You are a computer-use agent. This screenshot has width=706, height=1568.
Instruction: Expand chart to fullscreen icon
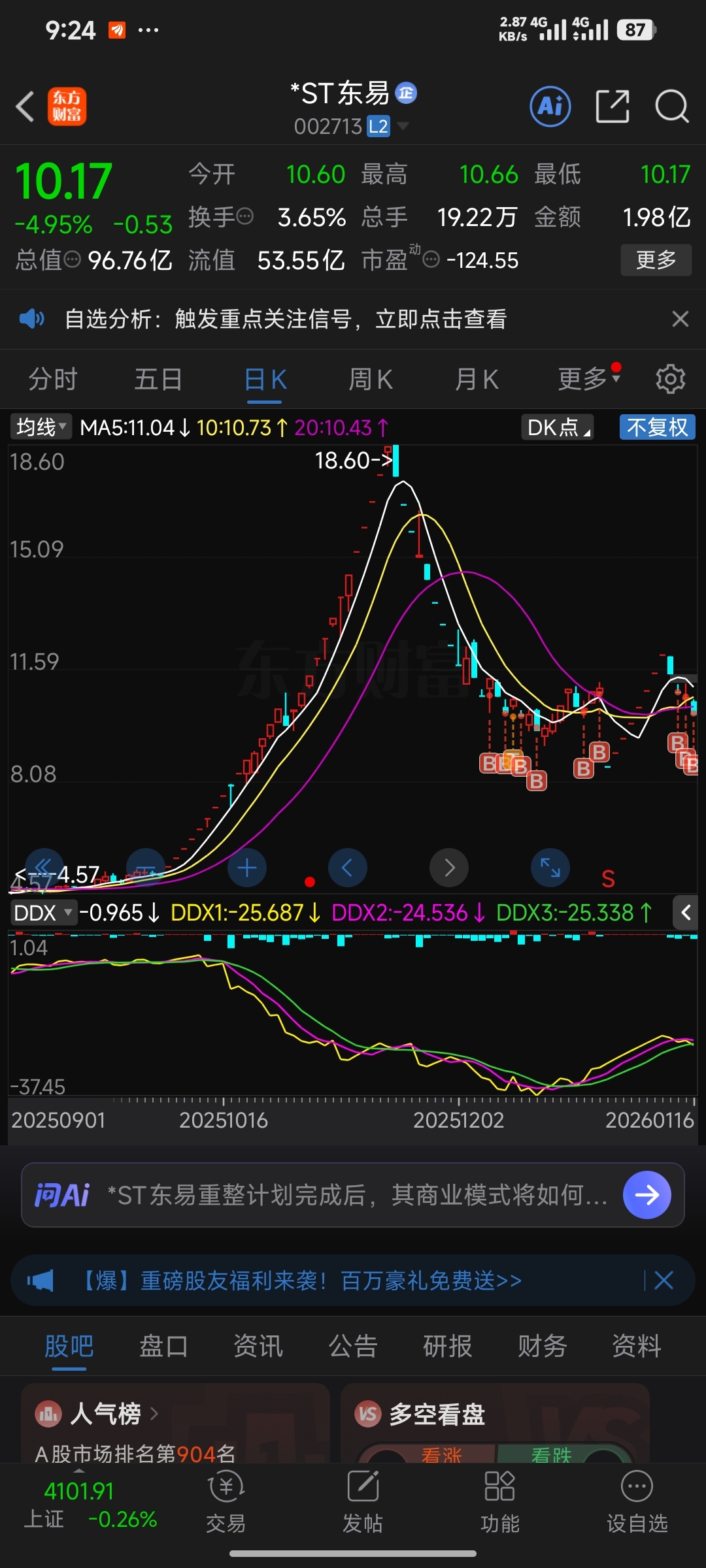pos(550,868)
